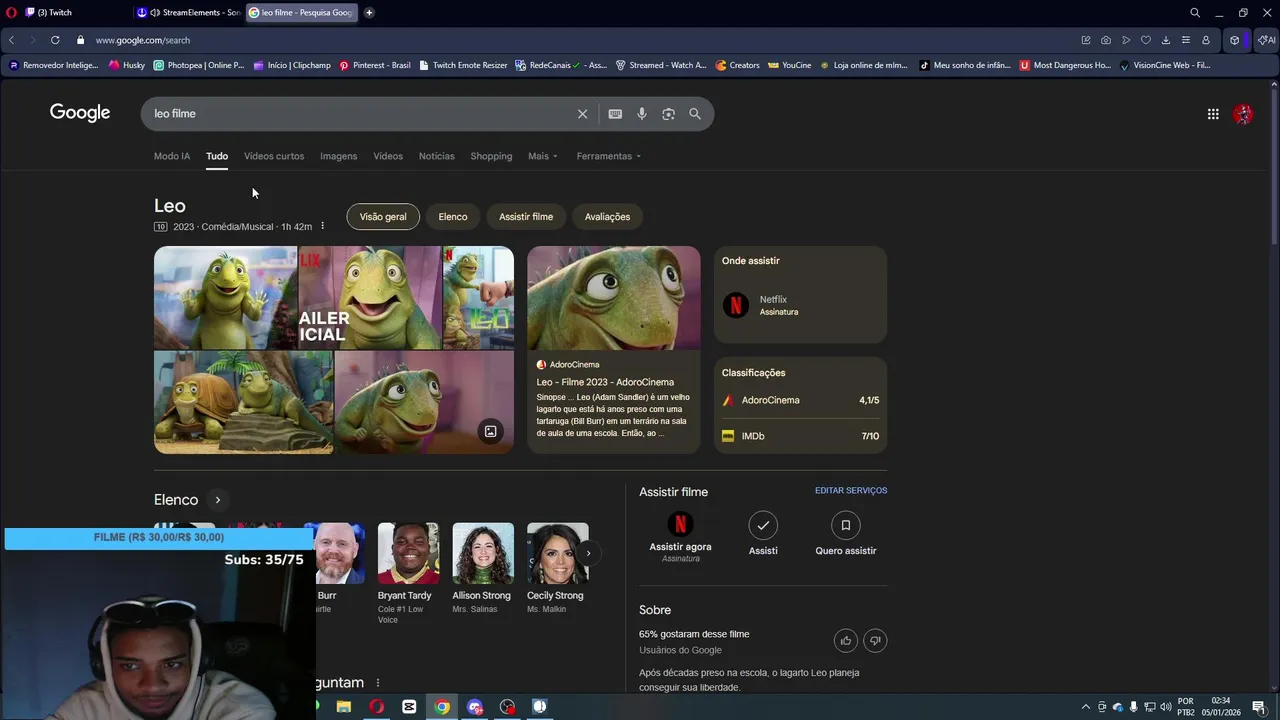
Task: Switch to the Vídeos curtos tab
Action: pyautogui.click(x=274, y=156)
